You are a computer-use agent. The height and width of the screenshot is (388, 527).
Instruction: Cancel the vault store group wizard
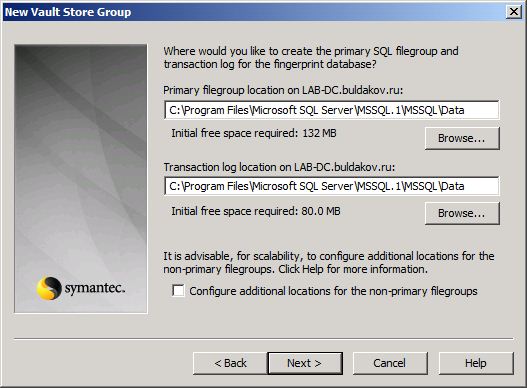click(390, 363)
